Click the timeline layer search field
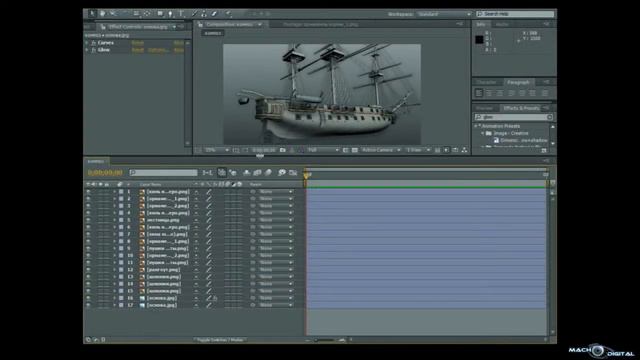 coord(163,173)
